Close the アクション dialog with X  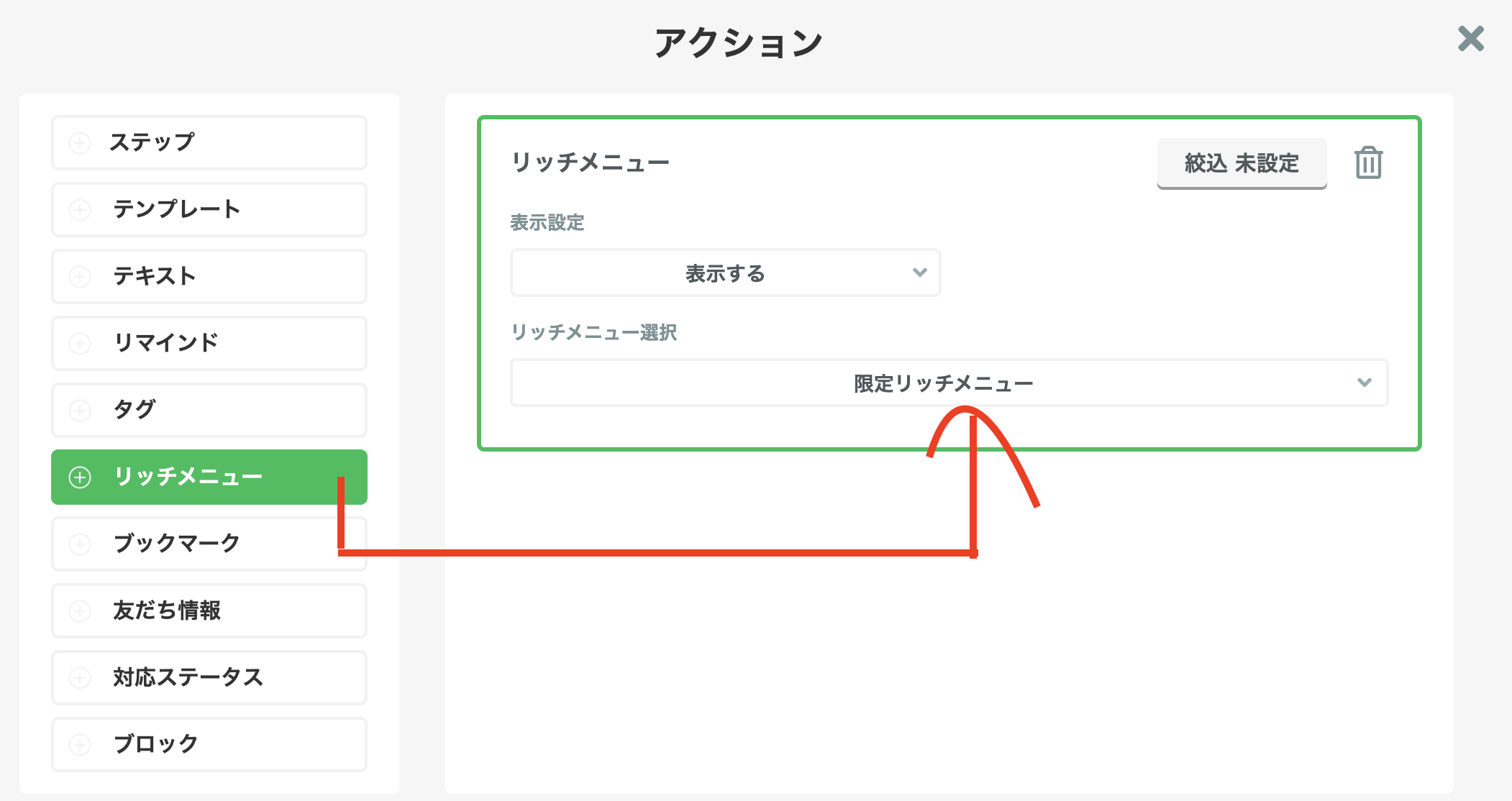coord(1470,39)
